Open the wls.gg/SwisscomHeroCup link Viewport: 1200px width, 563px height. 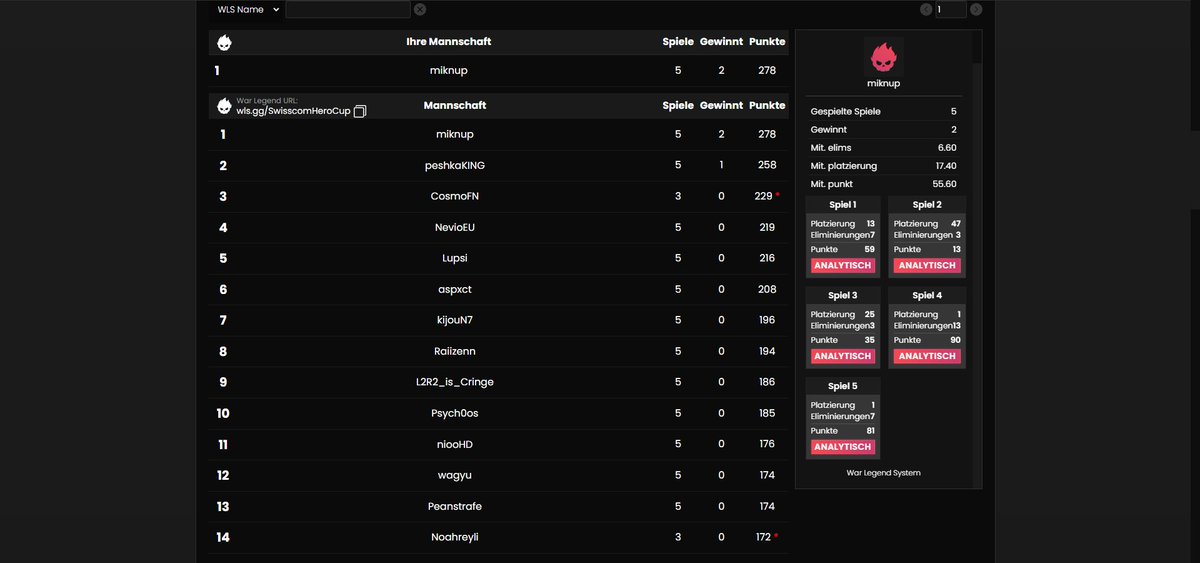[x=293, y=111]
